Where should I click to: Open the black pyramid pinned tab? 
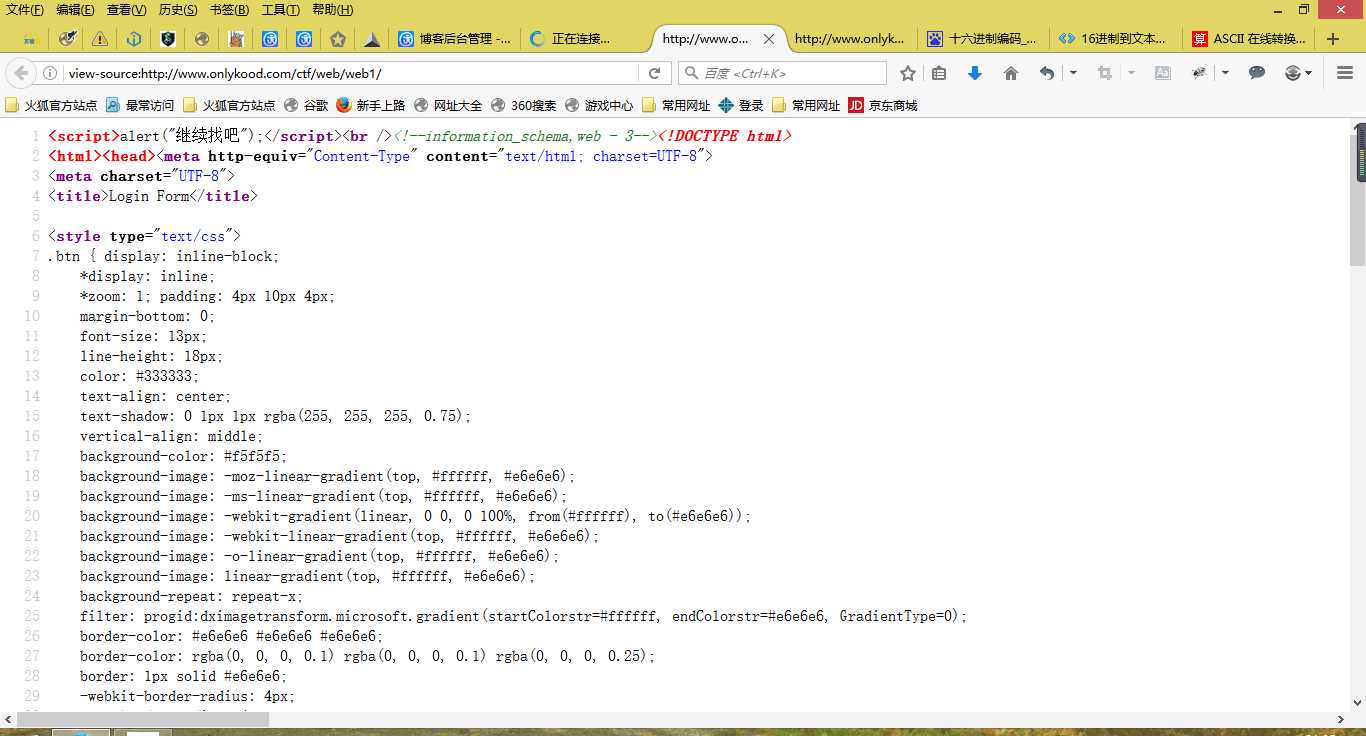click(x=372, y=39)
